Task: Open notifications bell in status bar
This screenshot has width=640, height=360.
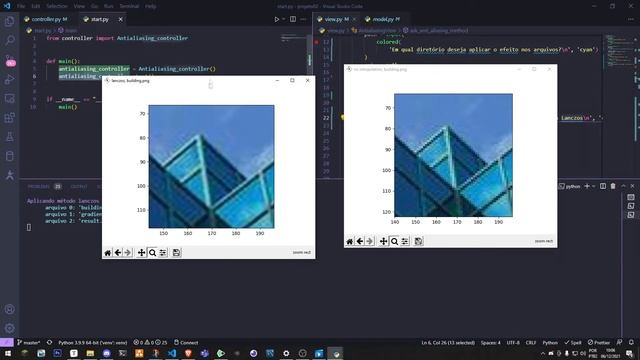Action: point(631,342)
